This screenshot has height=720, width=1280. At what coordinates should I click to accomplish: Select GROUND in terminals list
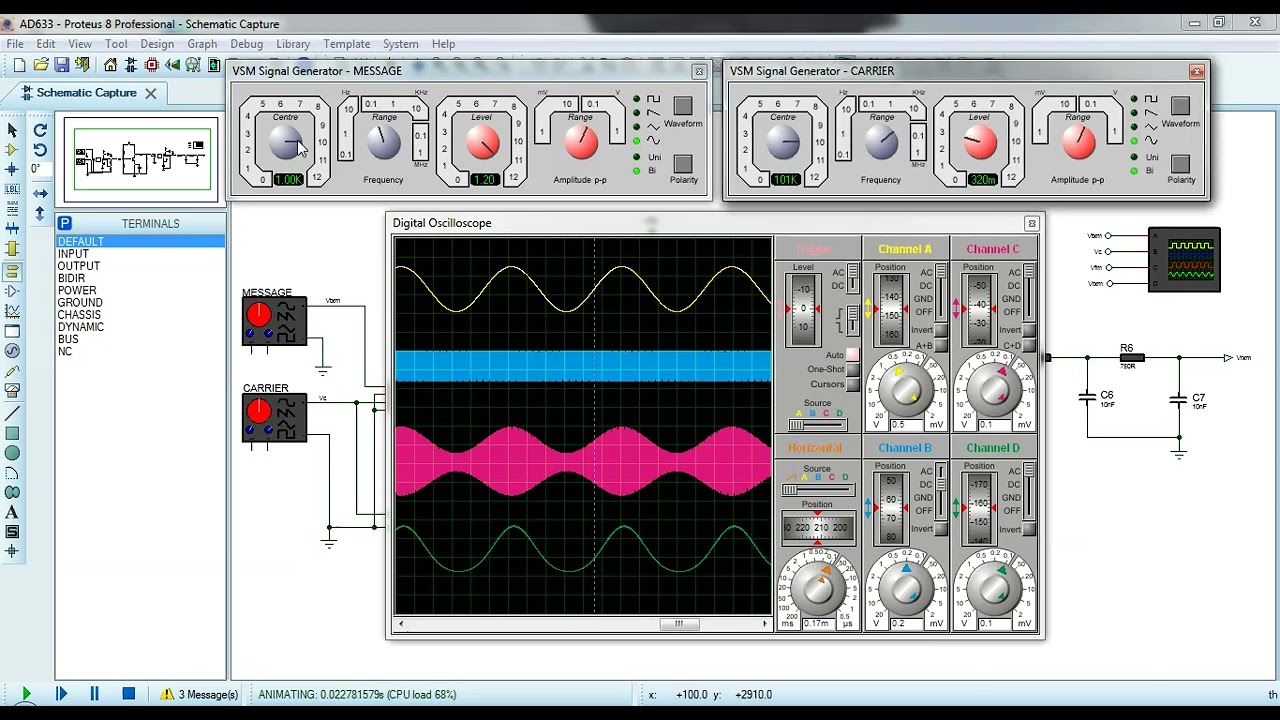click(80, 302)
